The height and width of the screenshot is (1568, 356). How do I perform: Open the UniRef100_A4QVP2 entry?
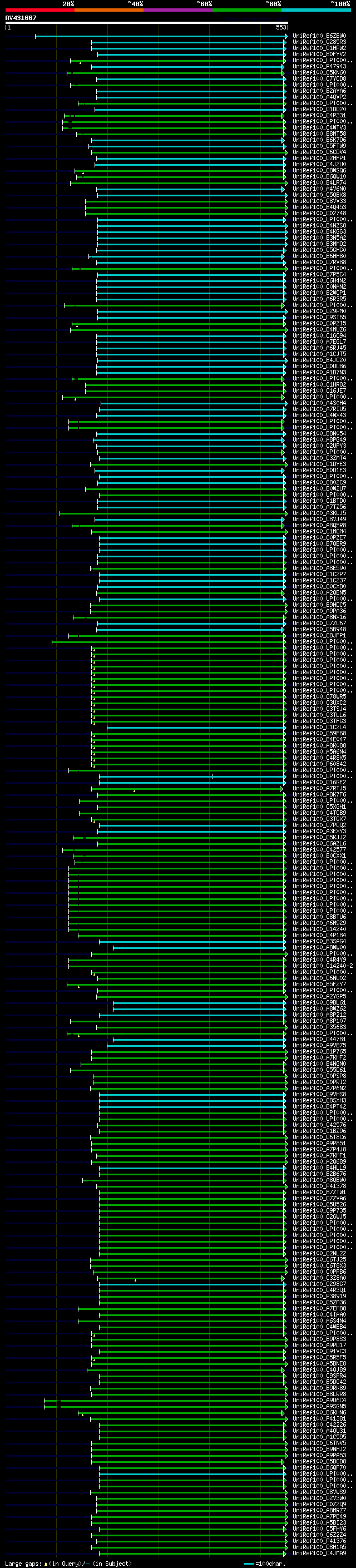(319, 97)
